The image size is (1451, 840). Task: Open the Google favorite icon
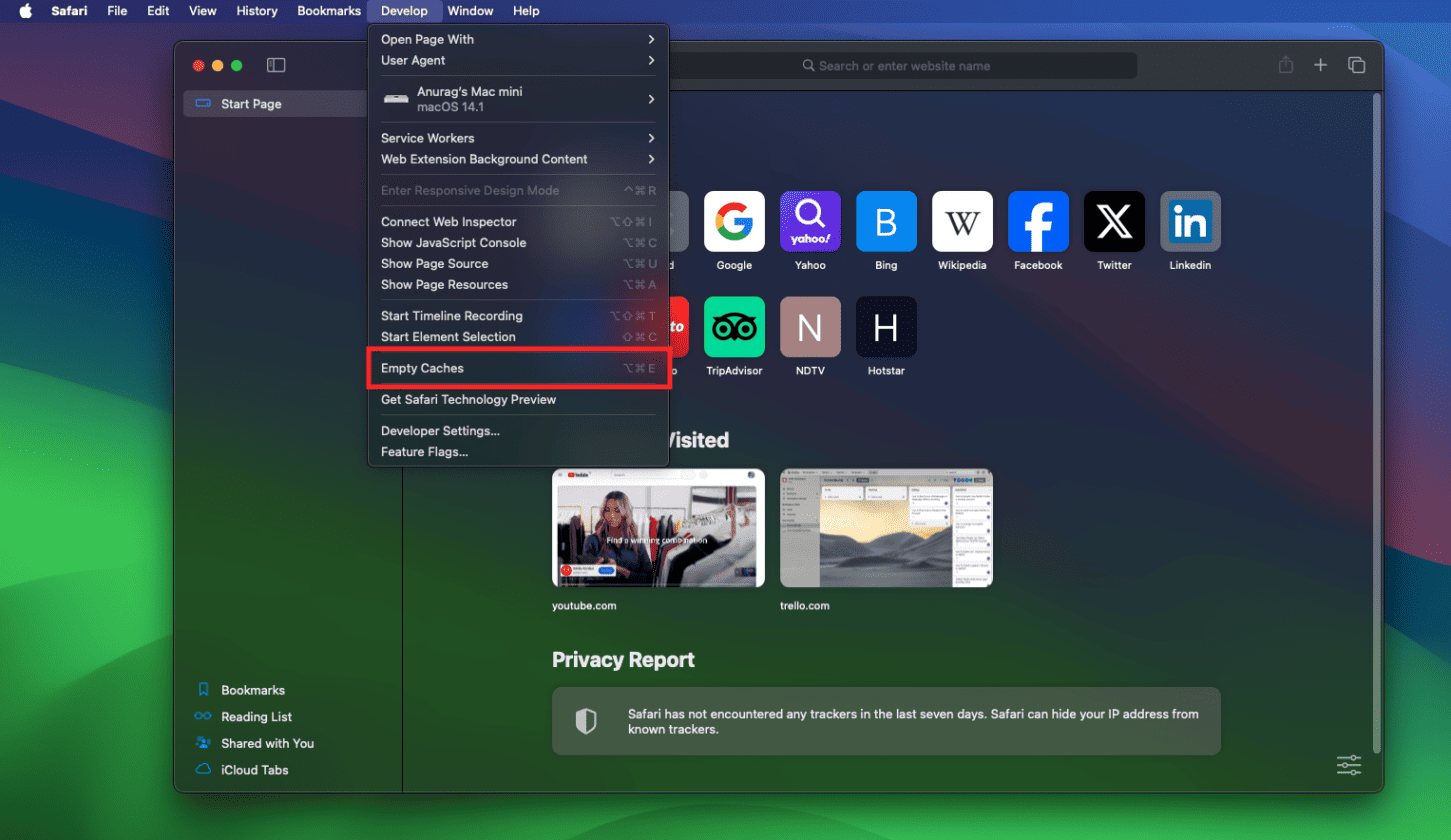[x=734, y=221]
